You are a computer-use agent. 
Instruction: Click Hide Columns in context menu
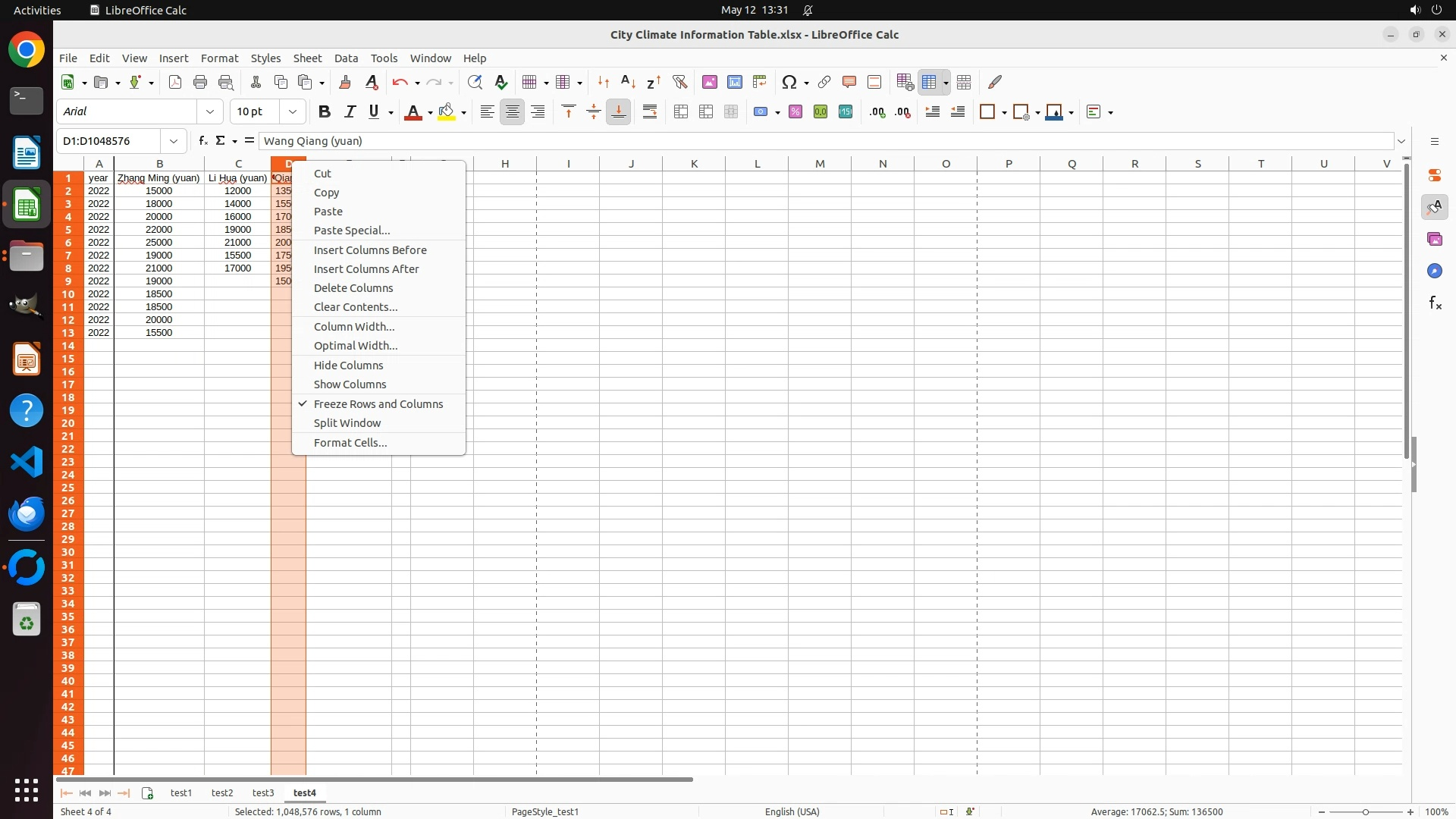point(348,366)
